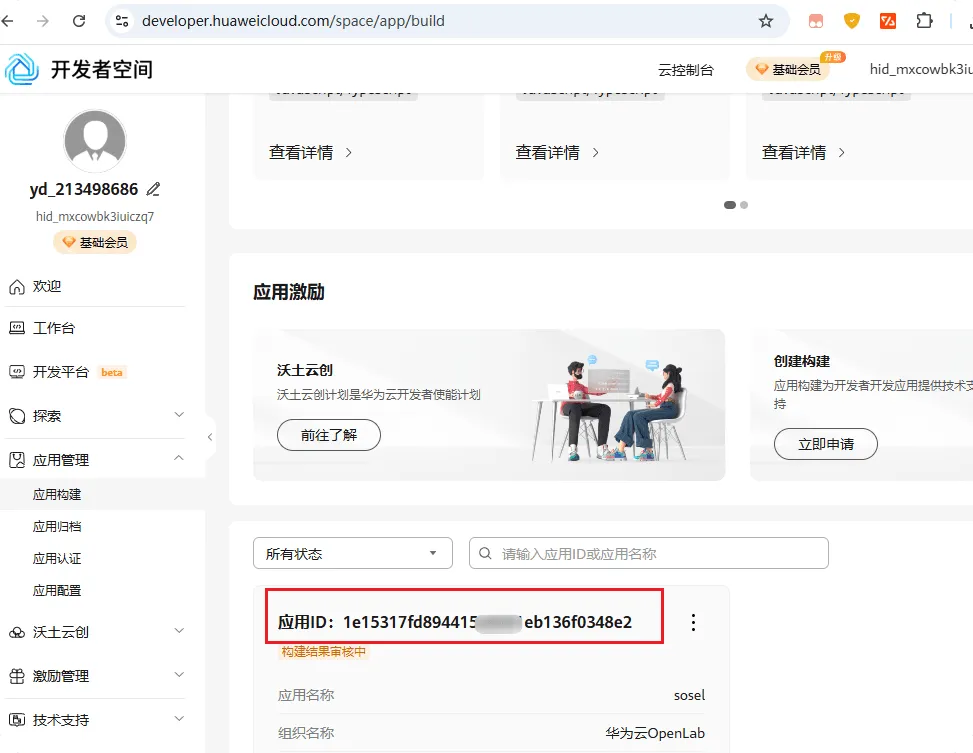Click the organization value 华为云OpenLab
Screen dimensions: 973x753
click(x=655, y=734)
